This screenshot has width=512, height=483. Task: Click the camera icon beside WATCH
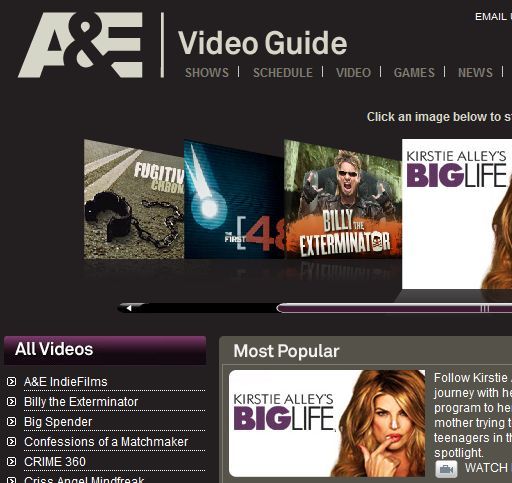[x=446, y=469]
